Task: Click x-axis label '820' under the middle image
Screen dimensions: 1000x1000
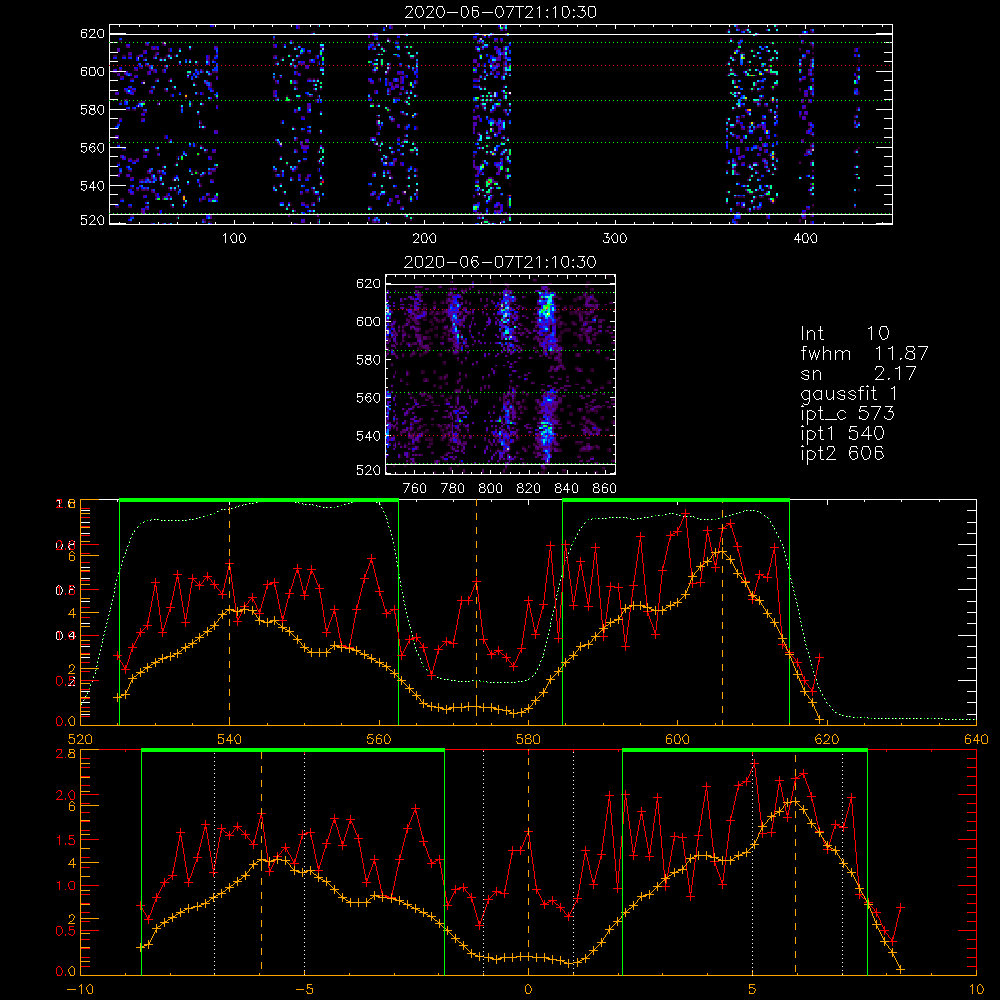Action: 529,489
